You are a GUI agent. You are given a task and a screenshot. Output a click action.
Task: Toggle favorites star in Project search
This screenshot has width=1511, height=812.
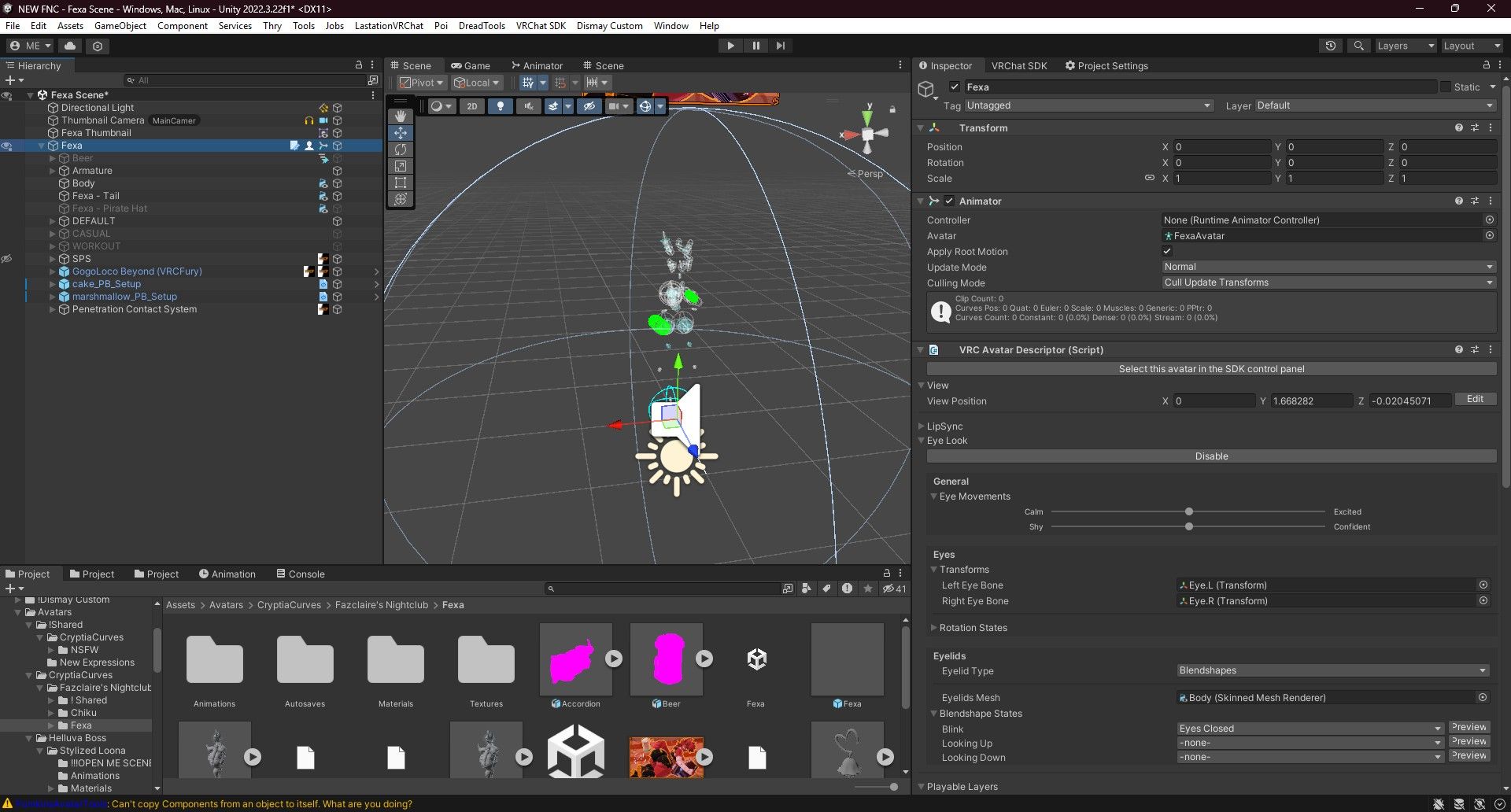[x=867, y=589]
